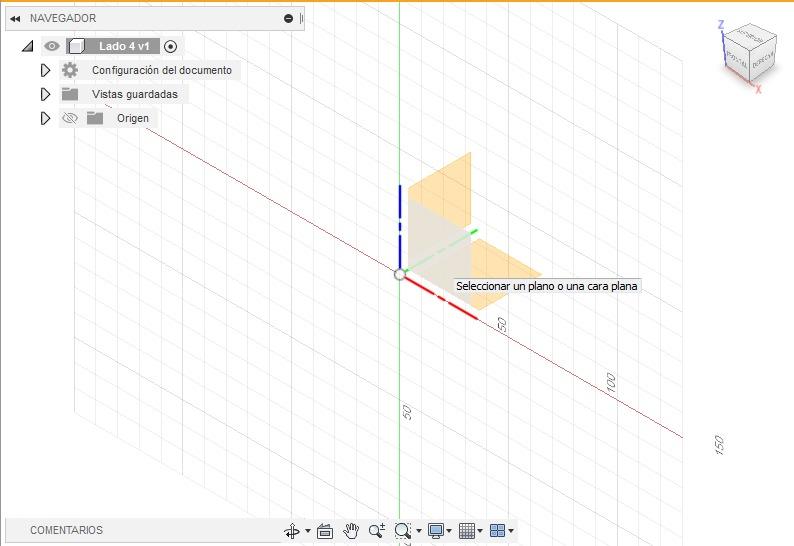Activate the Look At tool

tap(325, 531)
